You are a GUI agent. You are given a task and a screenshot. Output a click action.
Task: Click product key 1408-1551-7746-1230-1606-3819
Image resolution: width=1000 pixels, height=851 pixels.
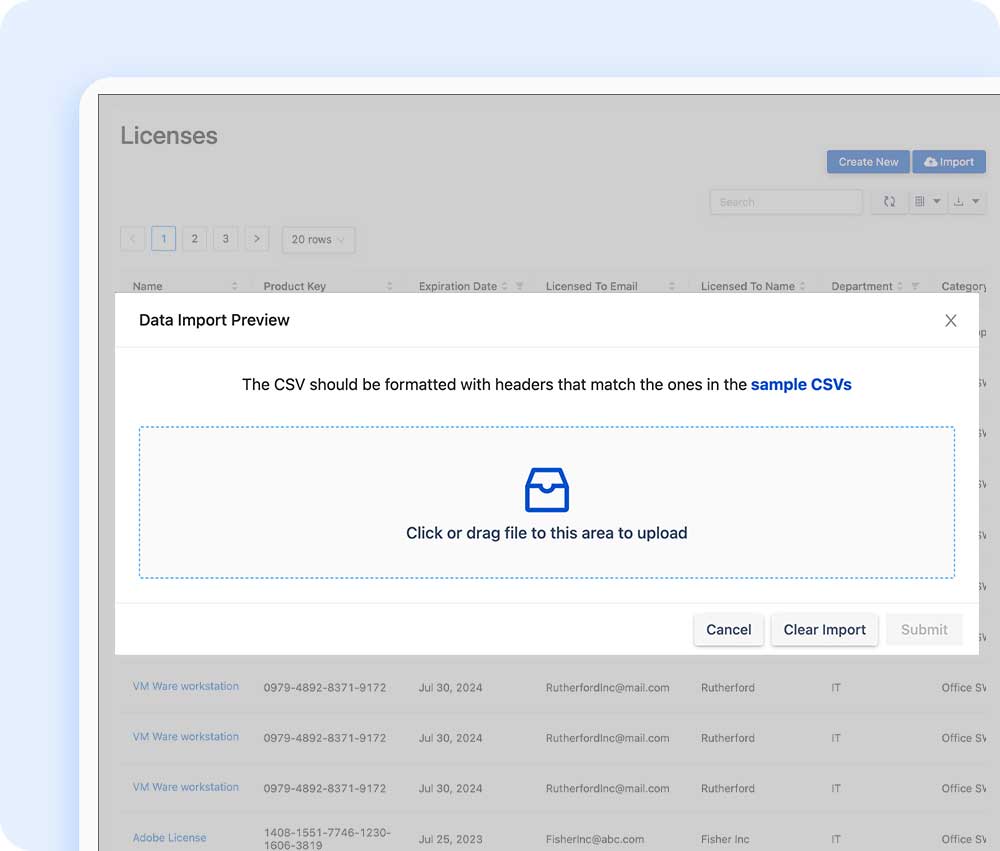tap(327, 839)
